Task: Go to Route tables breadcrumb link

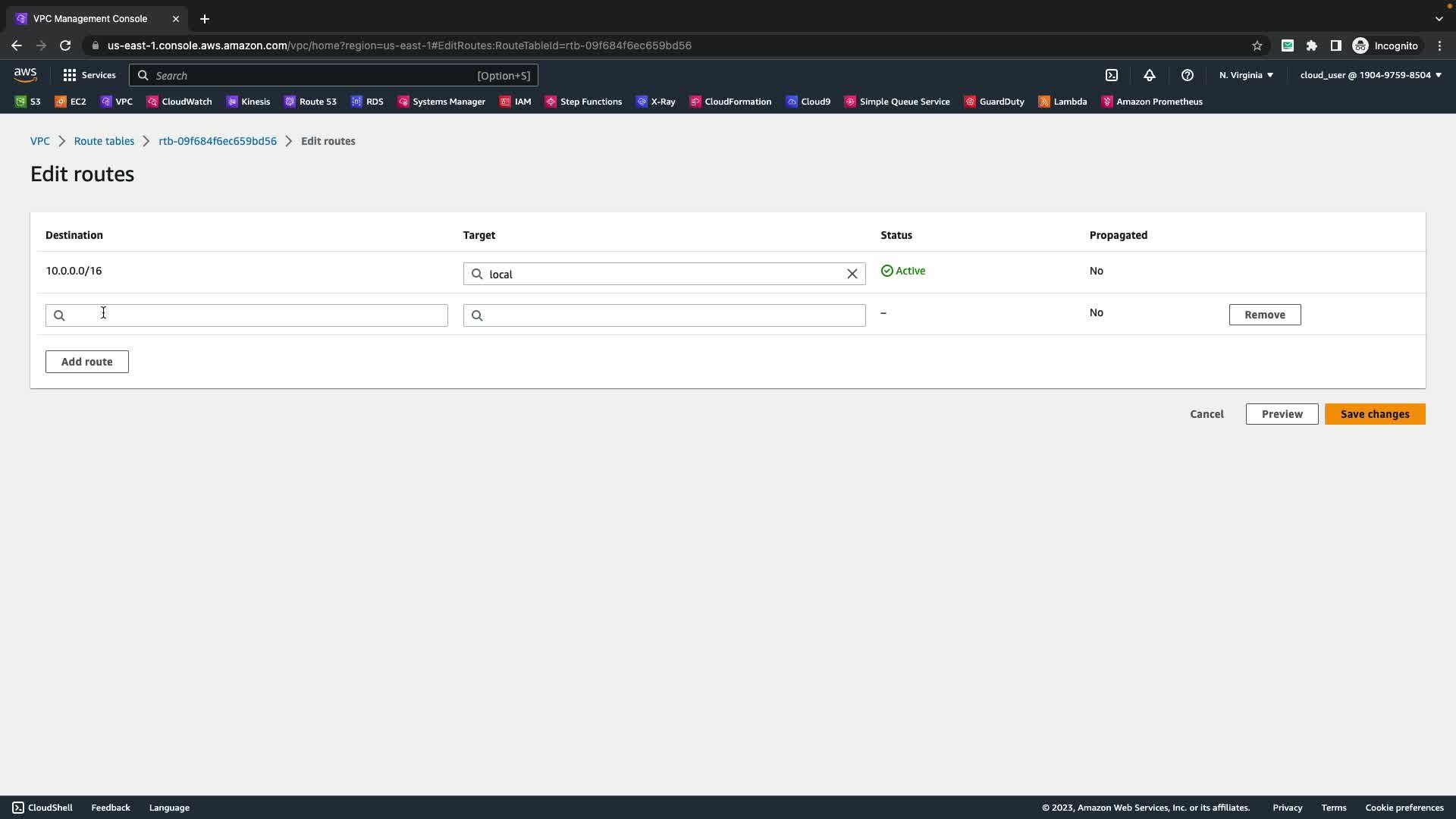Action: pos(104,141)
